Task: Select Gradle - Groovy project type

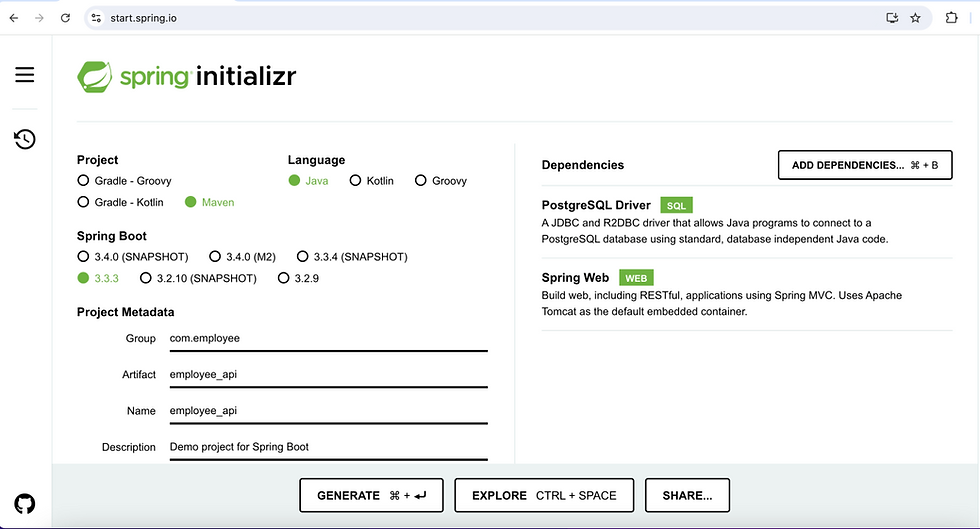Action: coord(83,181)
